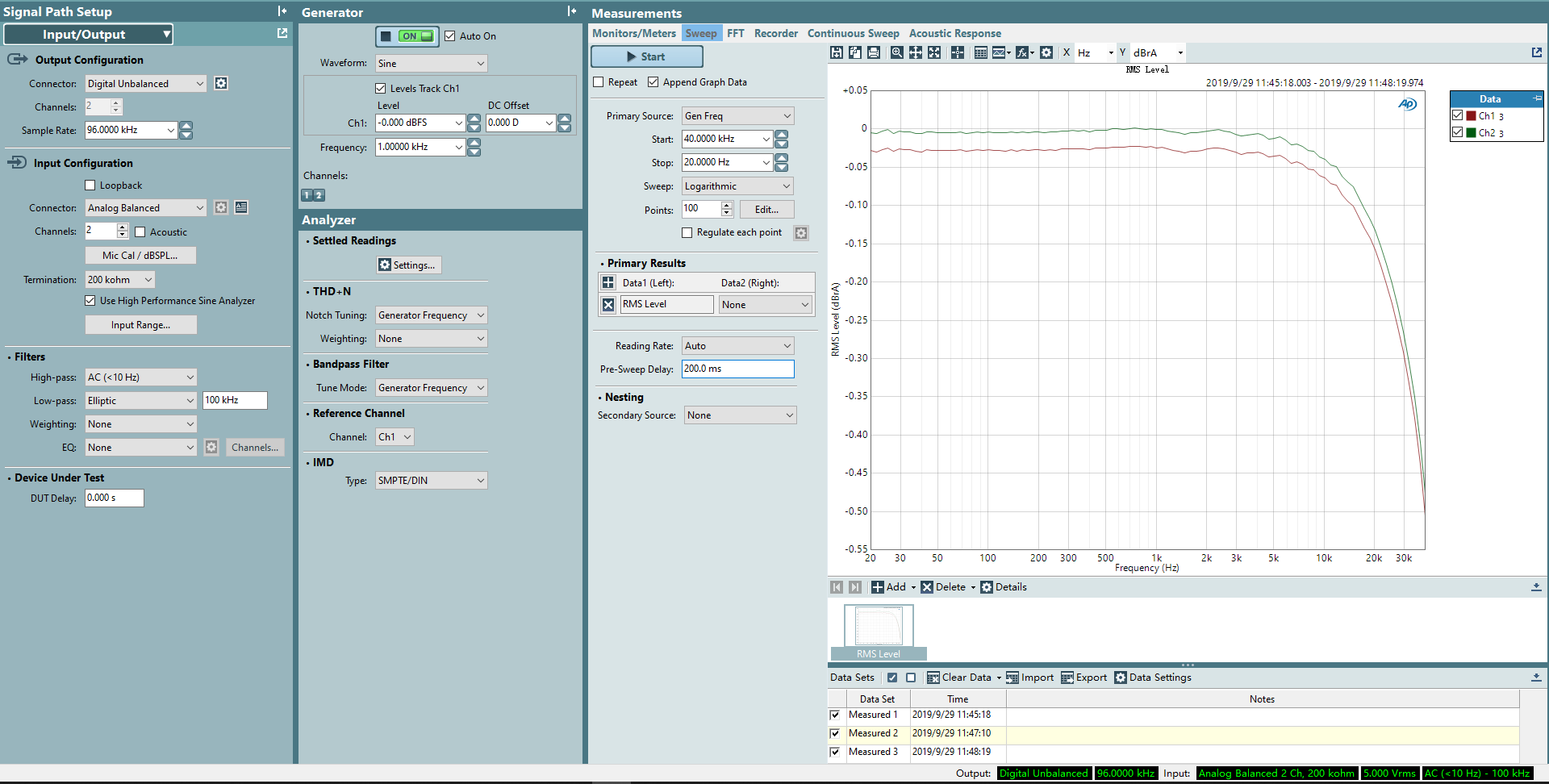Uncheck Use High Performance Sine Analyzer
The width and height of the screenshot is (1549, 784).
[90, 301]
